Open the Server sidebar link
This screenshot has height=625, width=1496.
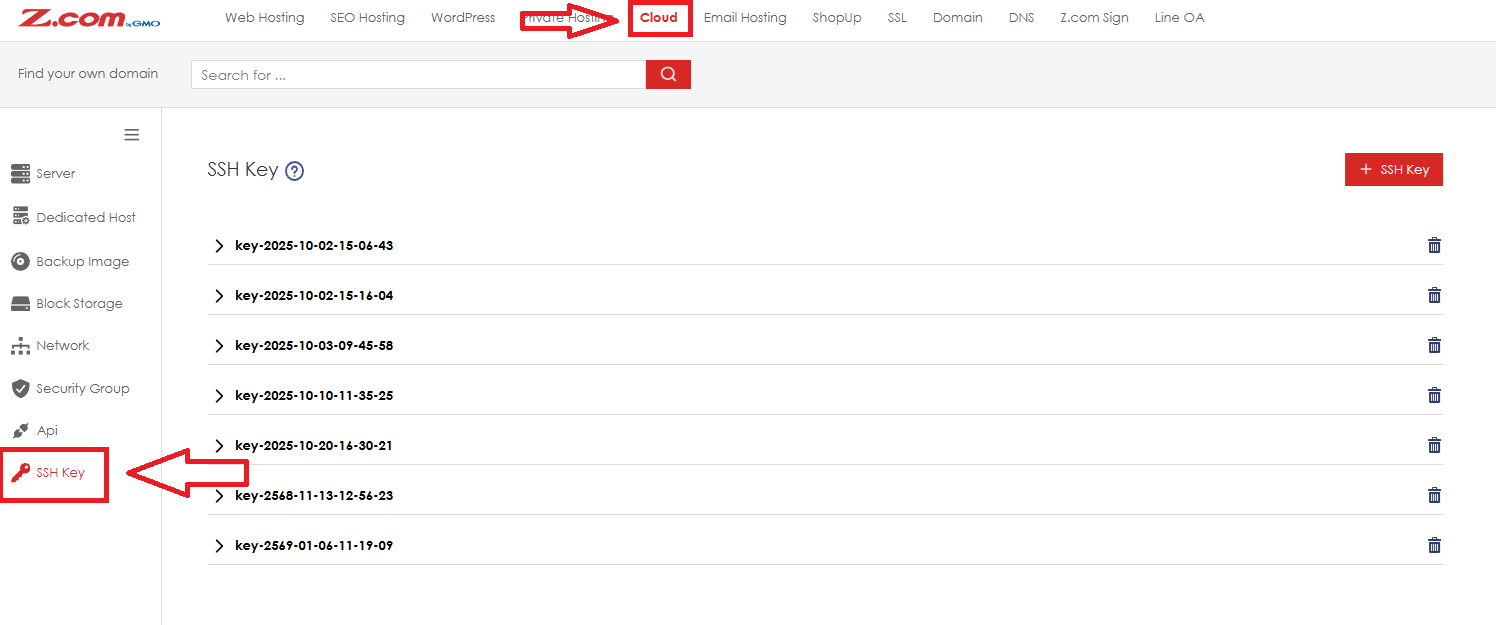click(56, 174)
